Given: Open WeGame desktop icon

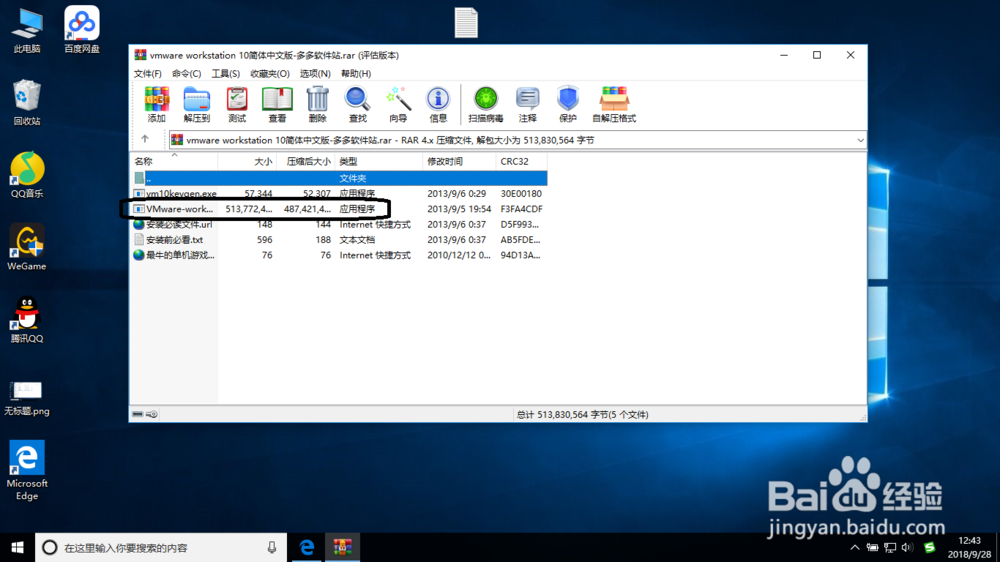Looking at the screenshot, I should (27, 248).
